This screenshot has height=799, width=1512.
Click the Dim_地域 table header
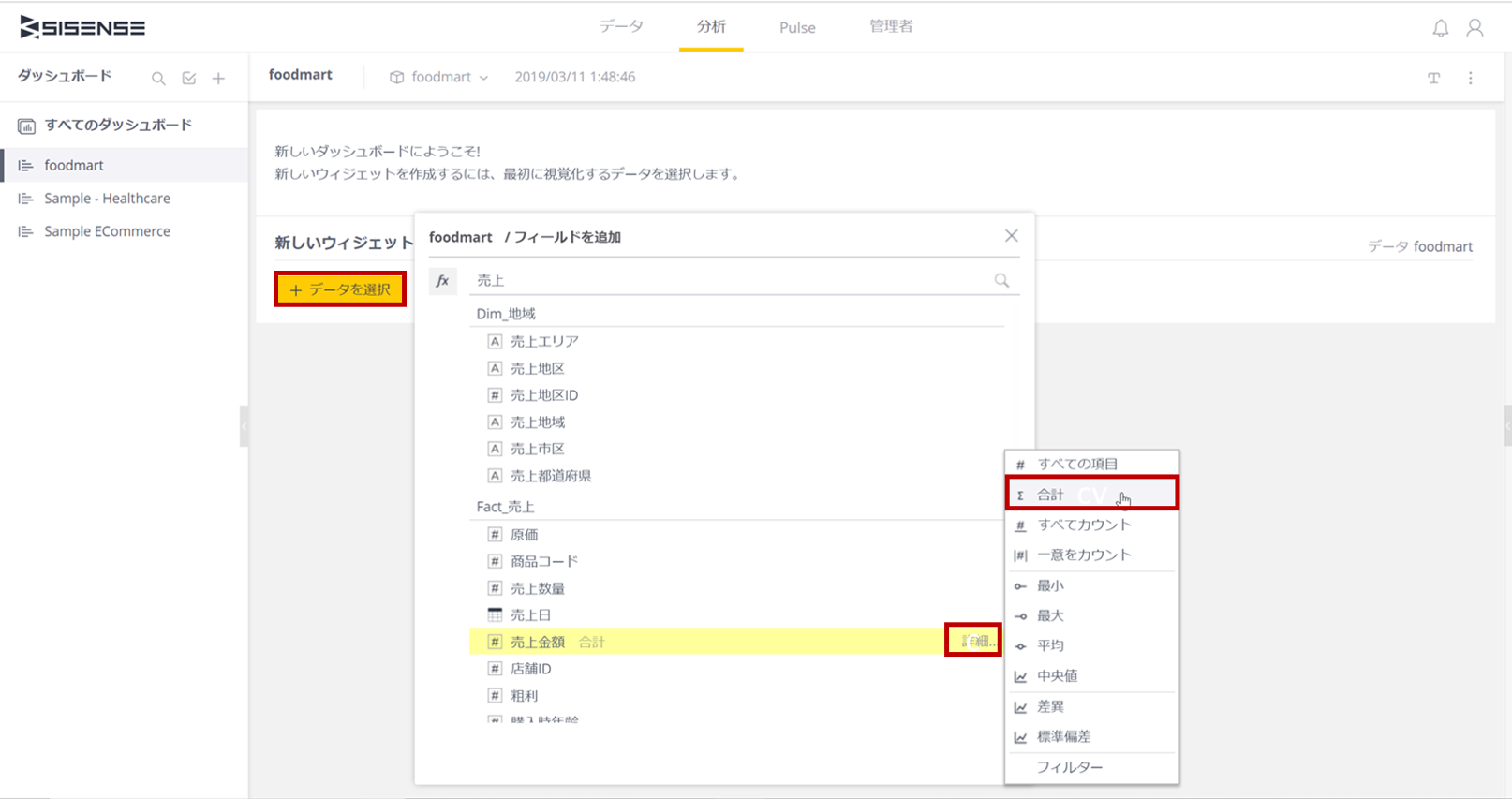(x=506, y=314)
